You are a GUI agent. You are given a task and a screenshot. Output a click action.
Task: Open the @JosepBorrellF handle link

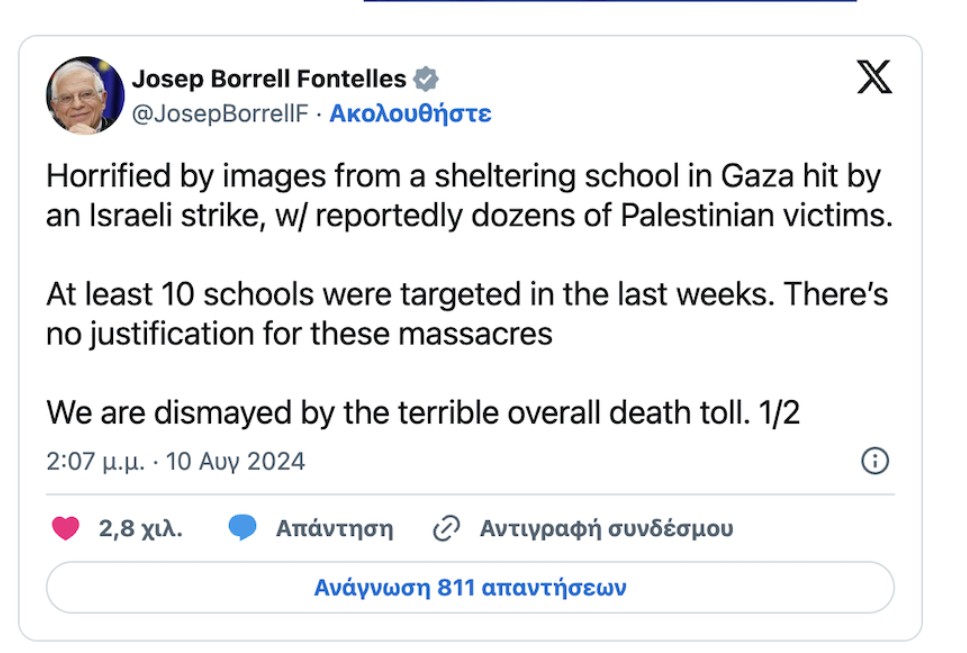(220, 113)
